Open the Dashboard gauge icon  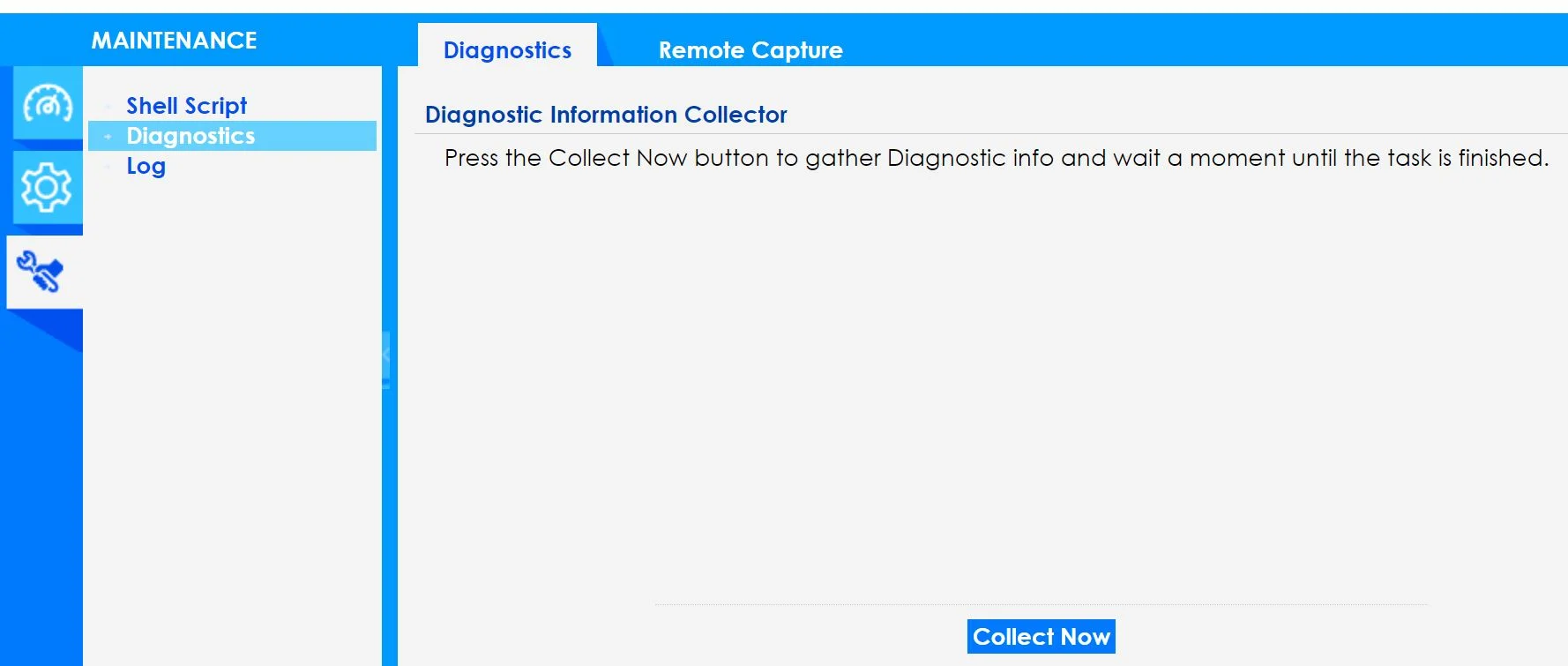pyautogui.click(x=48, y=104)
